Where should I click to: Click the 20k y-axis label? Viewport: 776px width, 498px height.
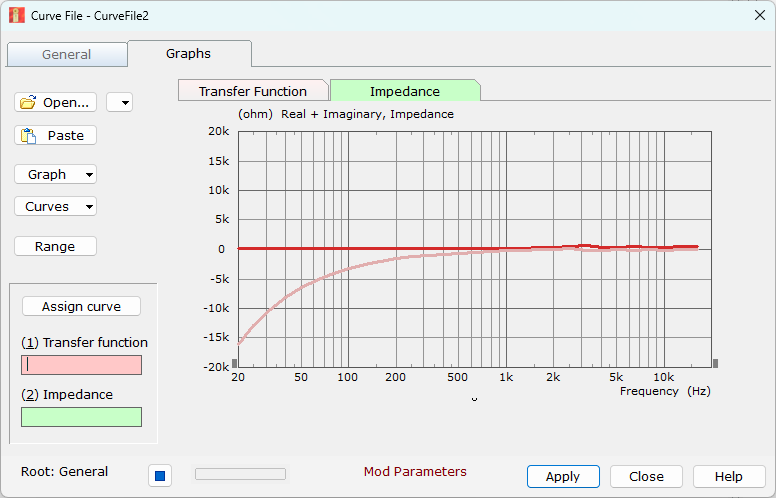click(219, 131)
